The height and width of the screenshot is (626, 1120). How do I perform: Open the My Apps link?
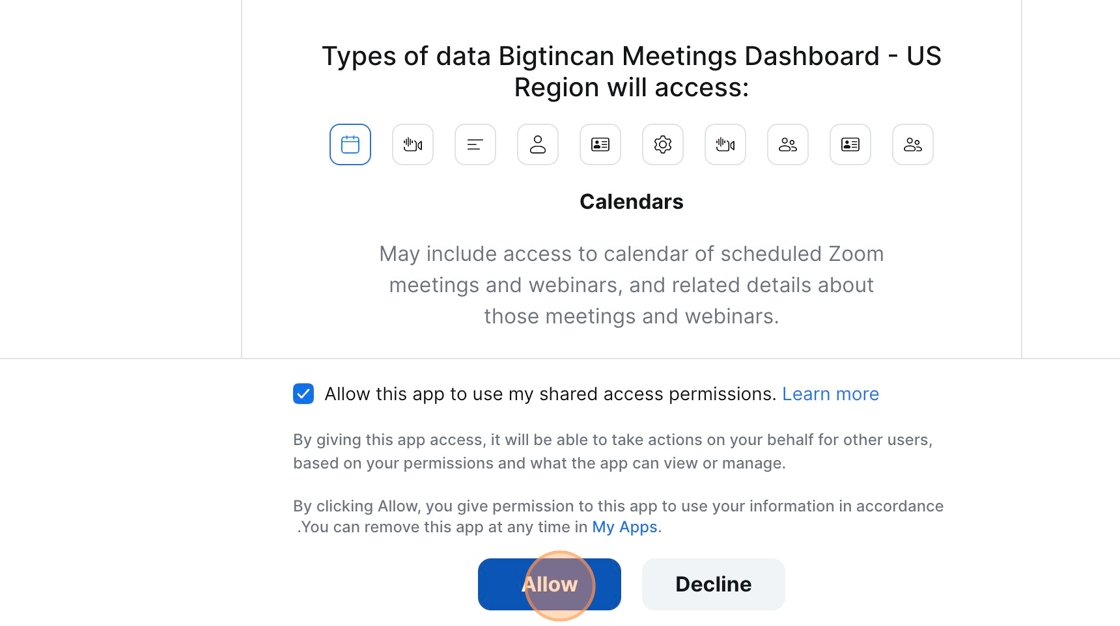pyautogui.click(x=625, y=527)
